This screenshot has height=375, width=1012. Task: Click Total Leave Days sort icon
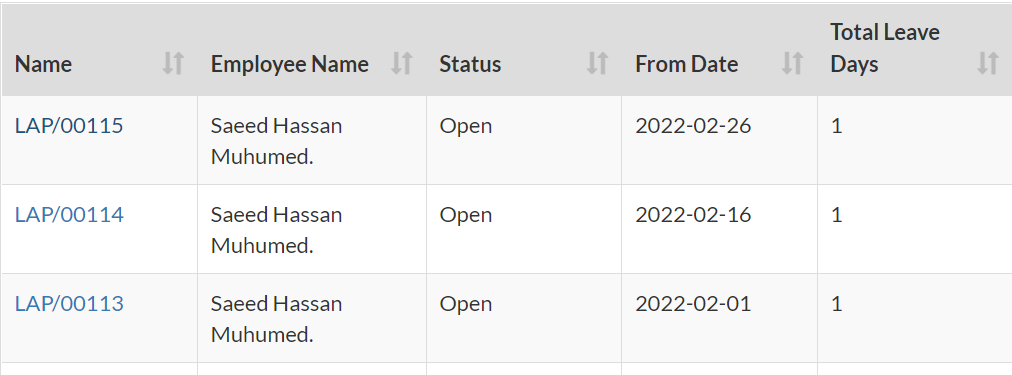pos(988,64)
